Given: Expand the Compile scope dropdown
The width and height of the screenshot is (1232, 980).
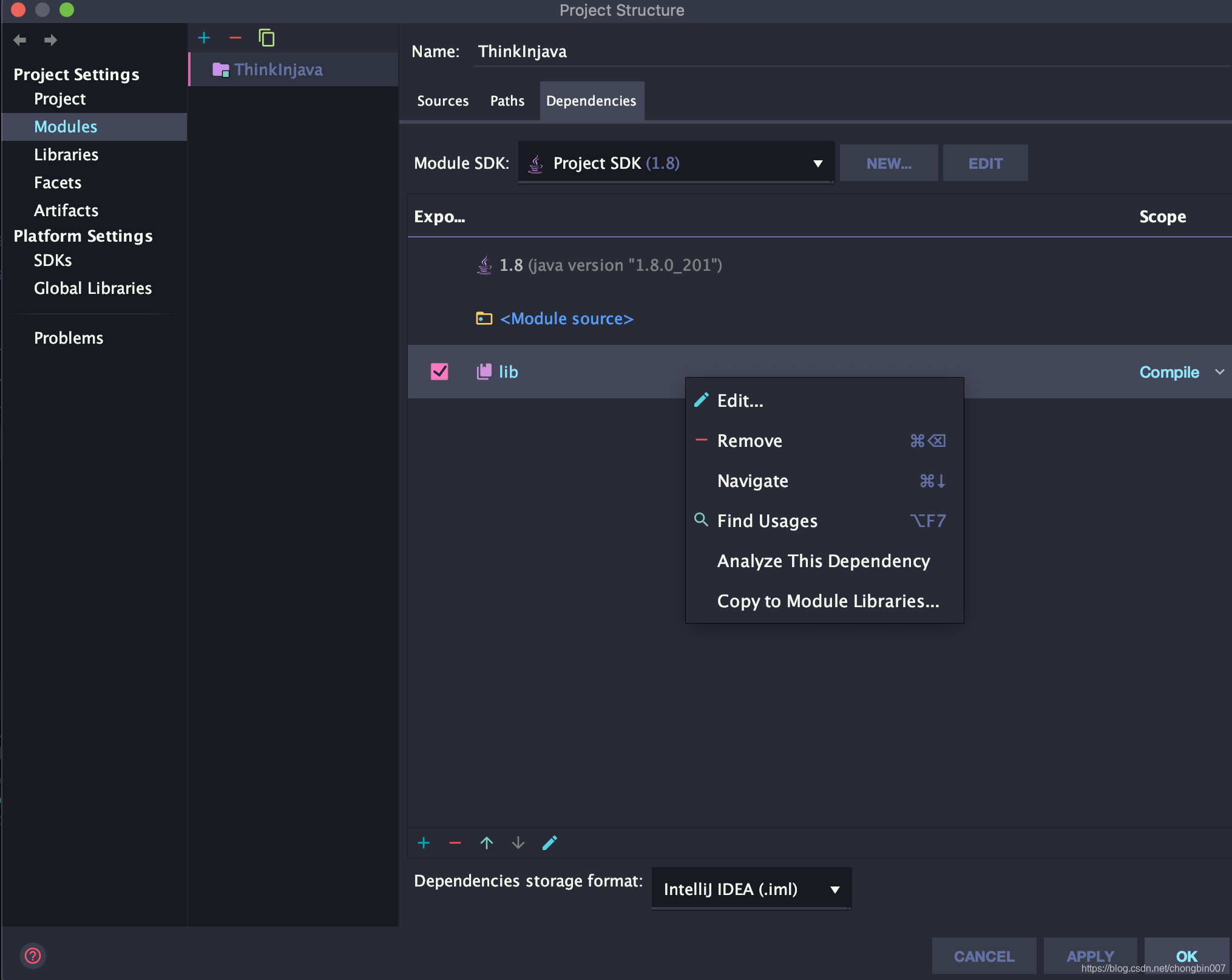Looking at the screenshot, I should coord(1219,372).
